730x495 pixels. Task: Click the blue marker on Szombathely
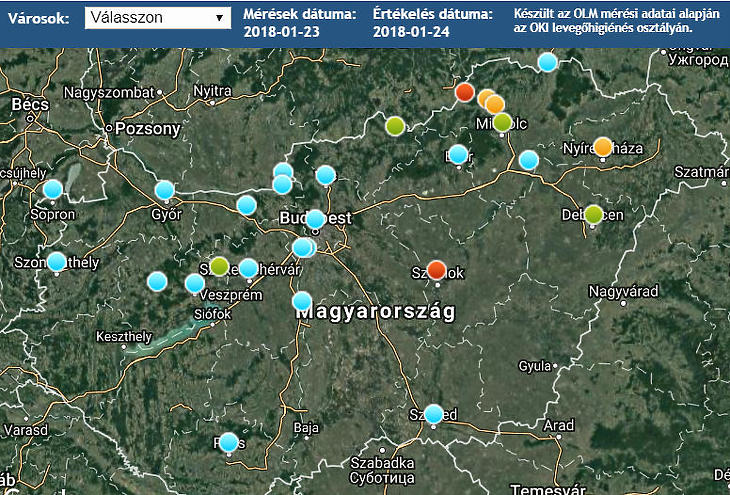click(57, 262)
